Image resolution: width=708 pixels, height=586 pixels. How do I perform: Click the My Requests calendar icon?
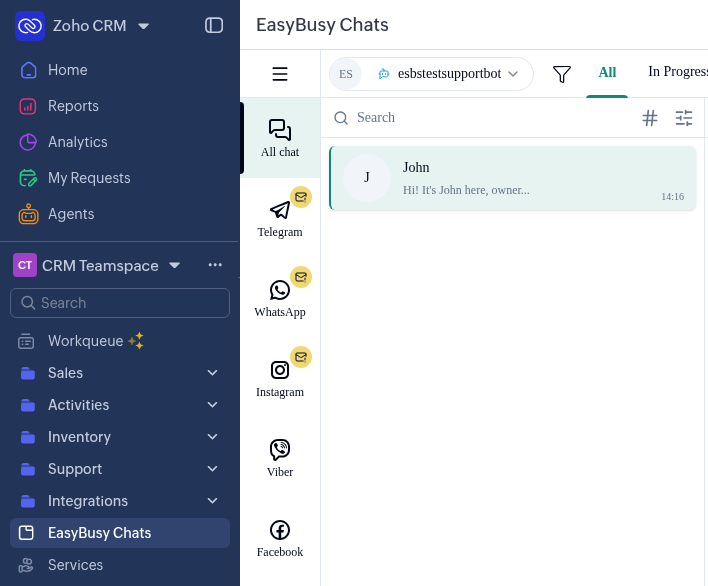click(x=28, y=178)
